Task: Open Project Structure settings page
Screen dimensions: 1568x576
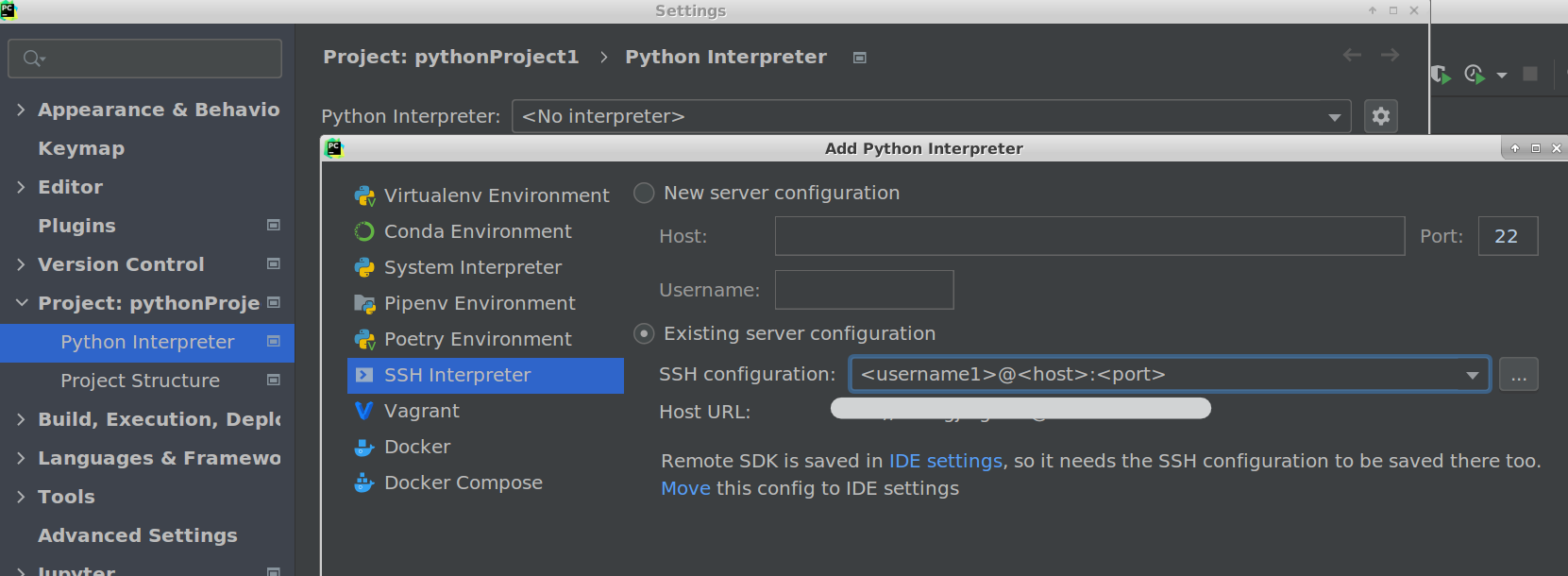Action: click(140, 381)
